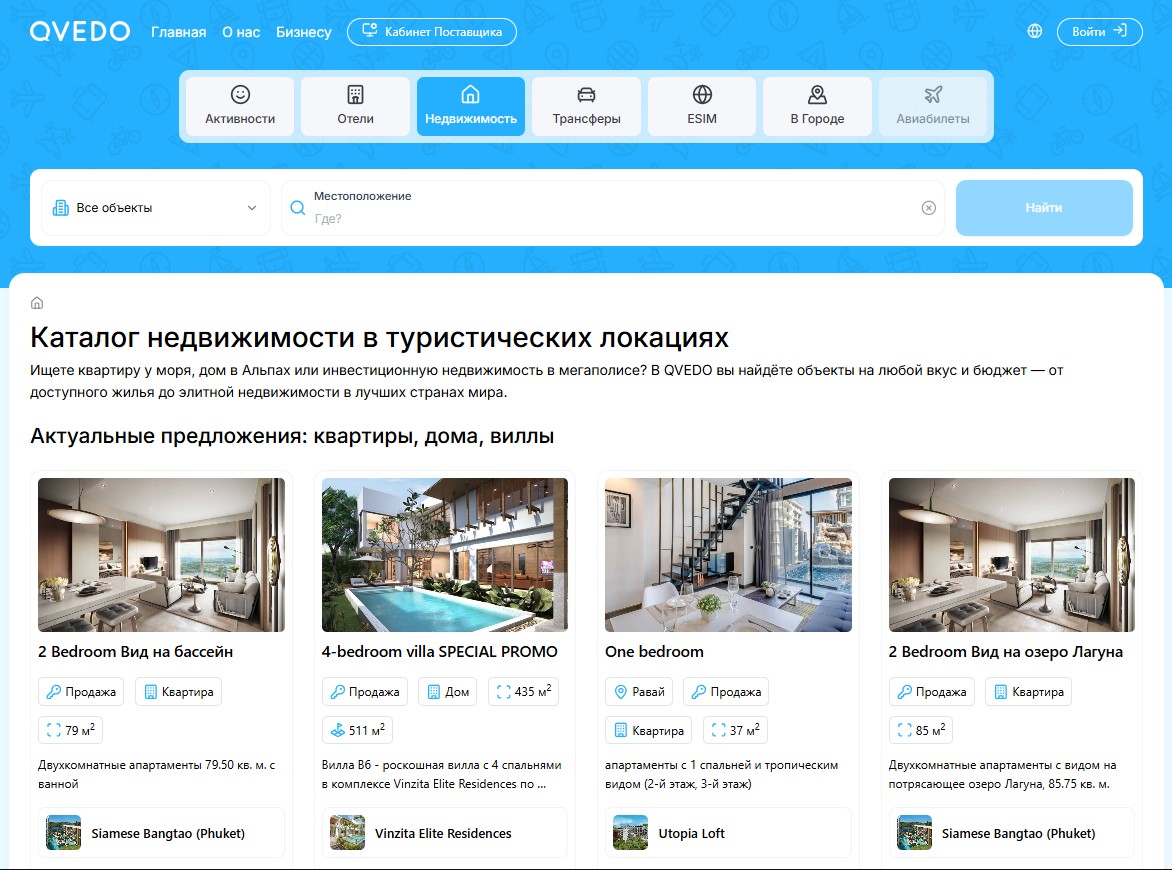Click the globe language icon in the header
Screen dimensions: 1172x870
pyautogui.click(x=1036, y=31)
